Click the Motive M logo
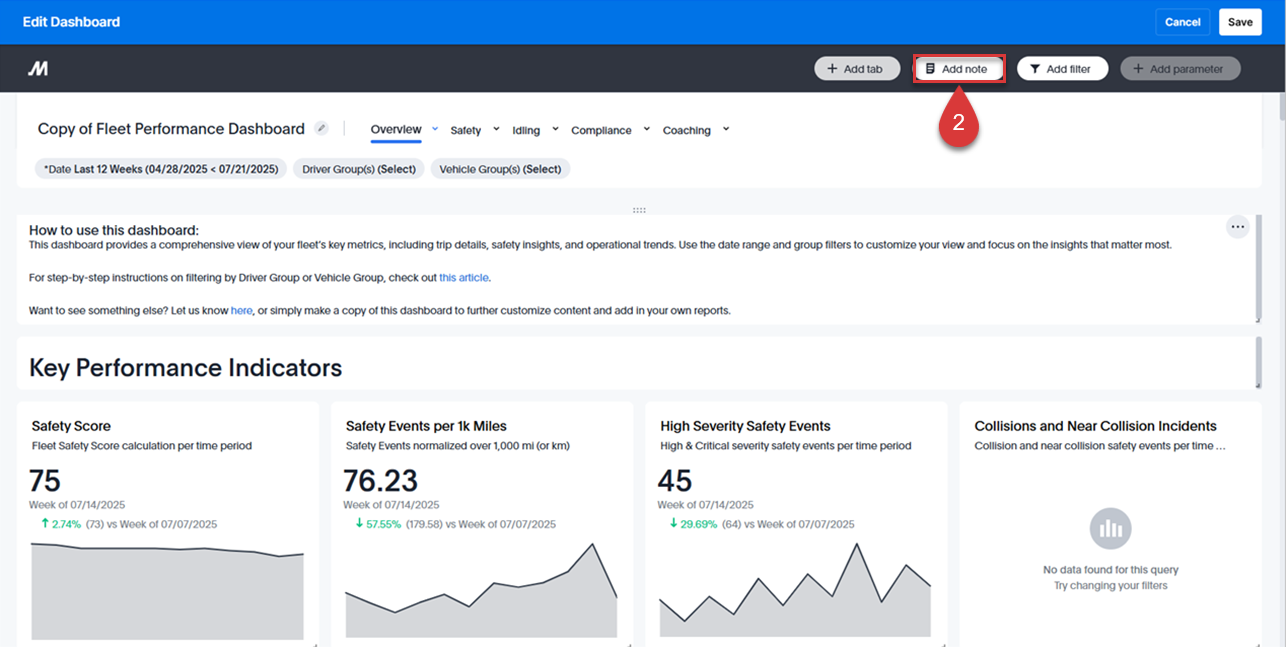1286x647 pixels. tap(39, 68)
